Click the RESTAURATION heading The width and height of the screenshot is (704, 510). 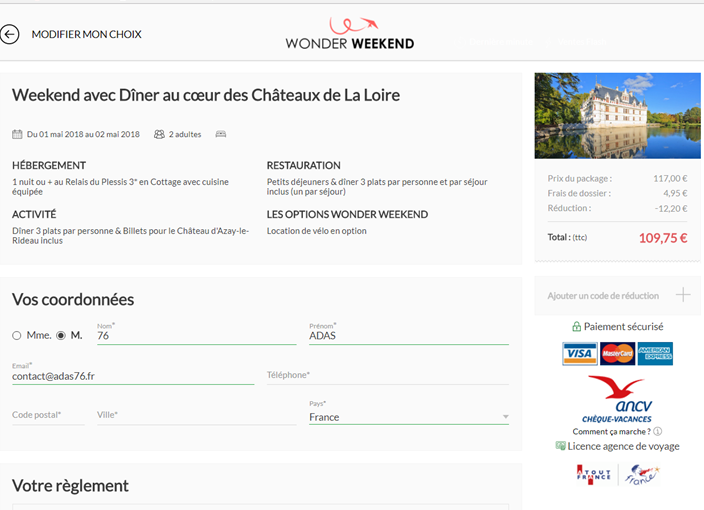[304, 166]
